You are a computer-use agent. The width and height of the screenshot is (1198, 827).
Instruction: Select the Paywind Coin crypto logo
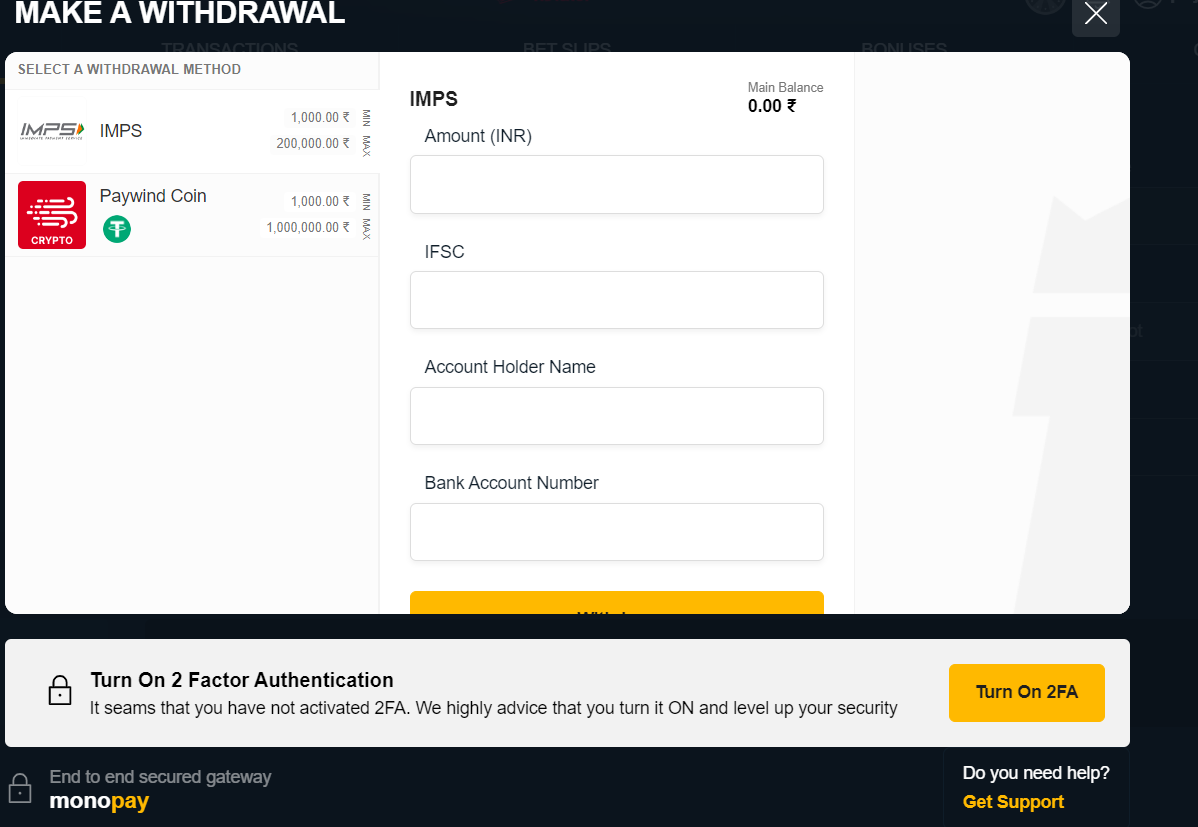[x=52, y=215]
